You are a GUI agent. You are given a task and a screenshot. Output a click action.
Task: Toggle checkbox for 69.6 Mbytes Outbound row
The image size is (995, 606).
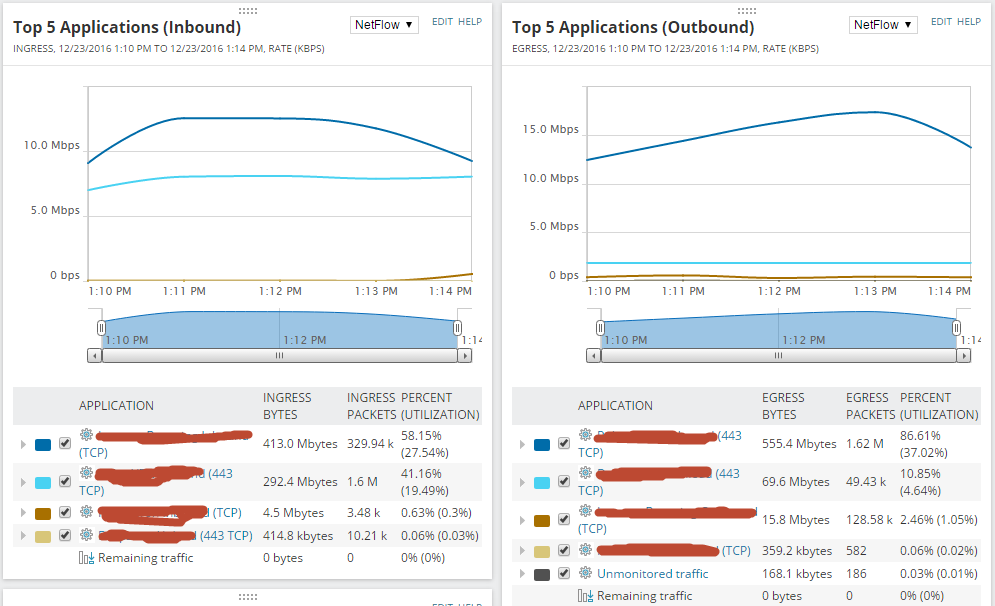pos(563,481)
